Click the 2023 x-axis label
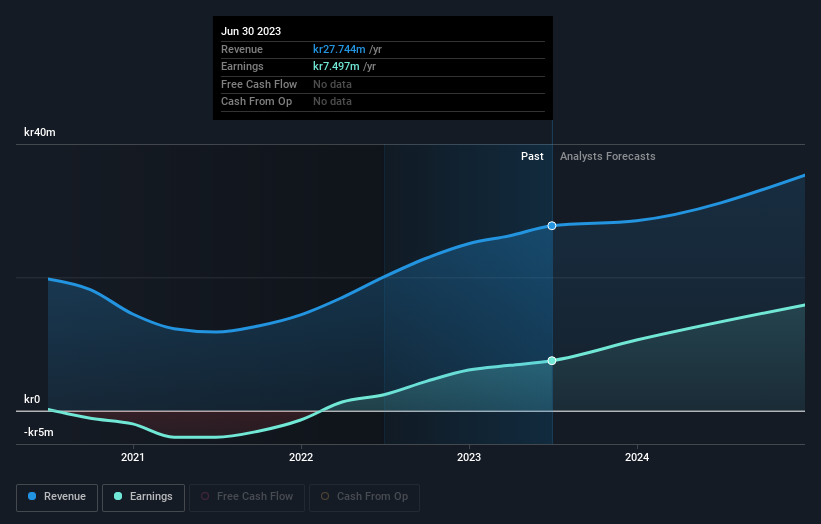 pyautogui.click(x=469, y=458)
